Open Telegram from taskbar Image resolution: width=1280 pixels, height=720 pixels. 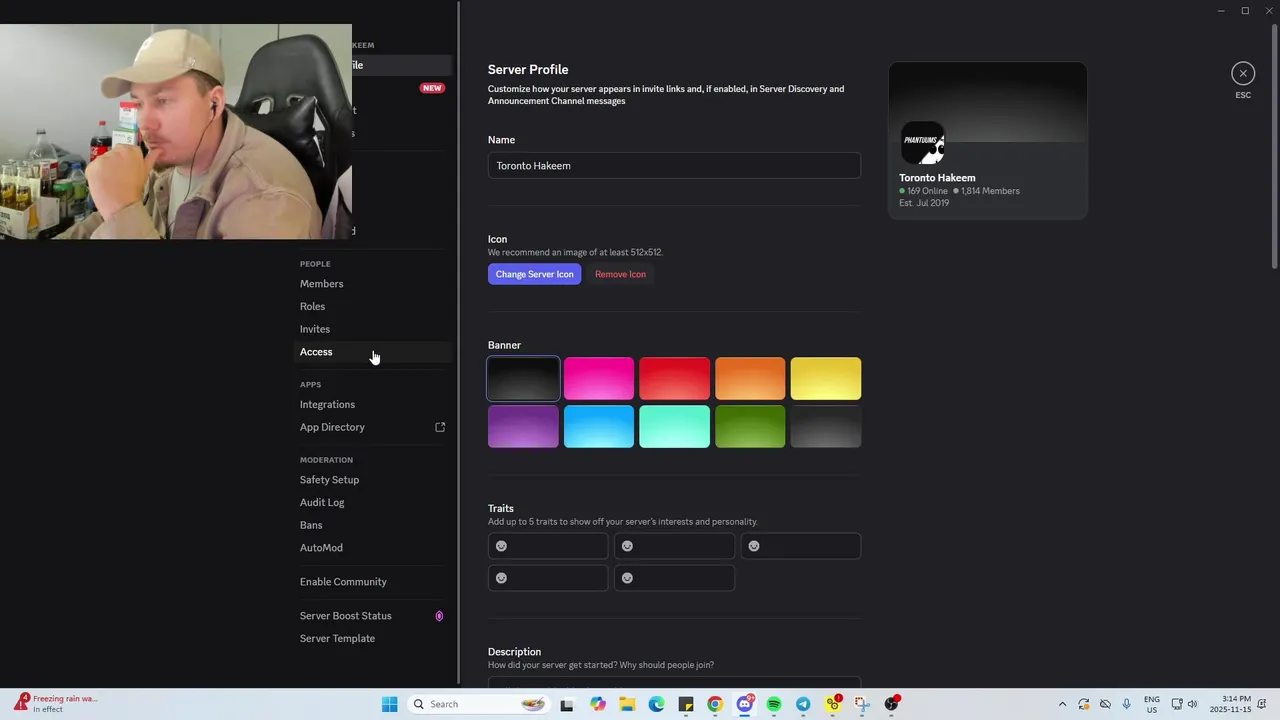tap(803, 704)
